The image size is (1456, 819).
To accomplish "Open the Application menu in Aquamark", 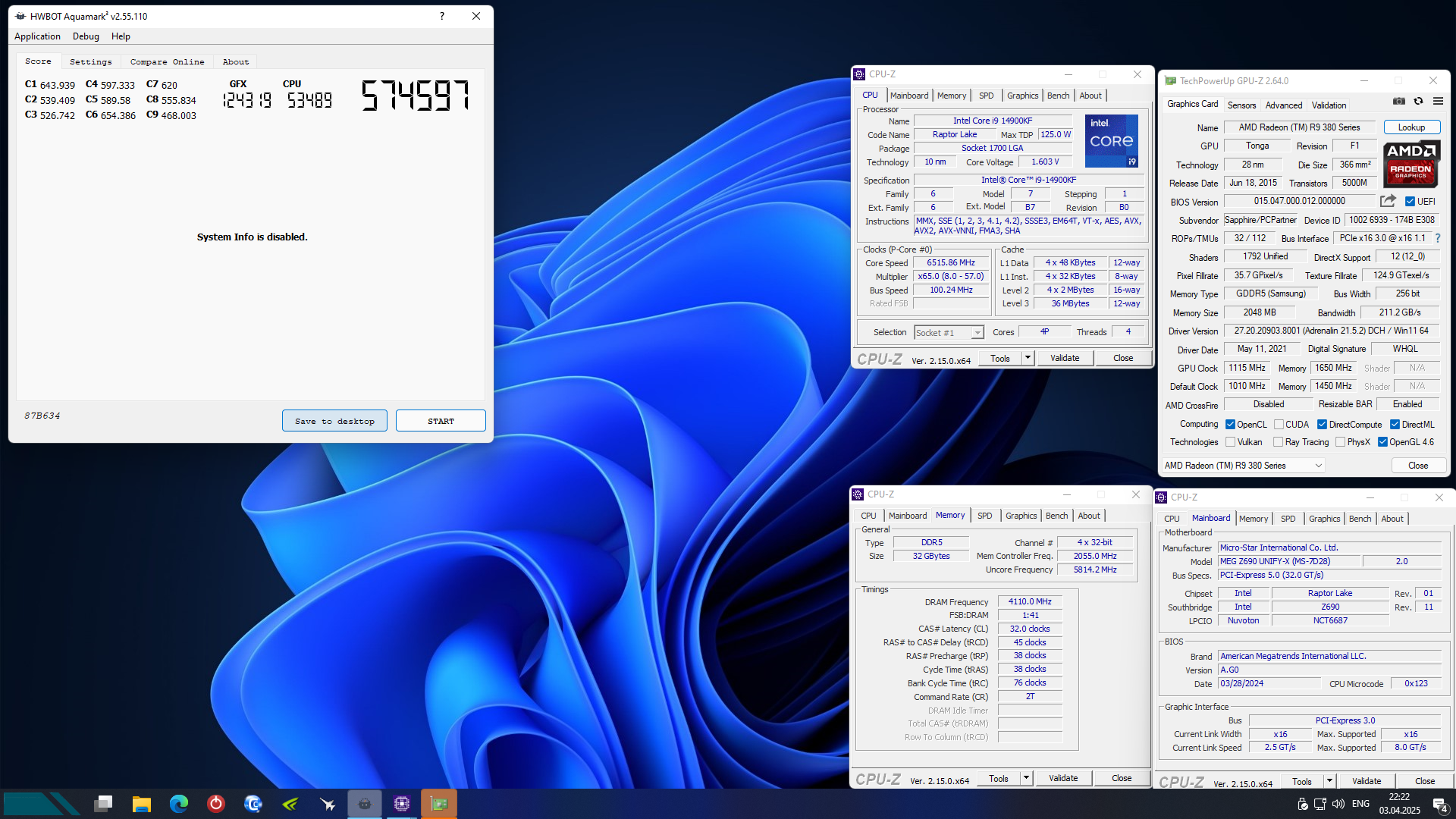I will (37, 36).
